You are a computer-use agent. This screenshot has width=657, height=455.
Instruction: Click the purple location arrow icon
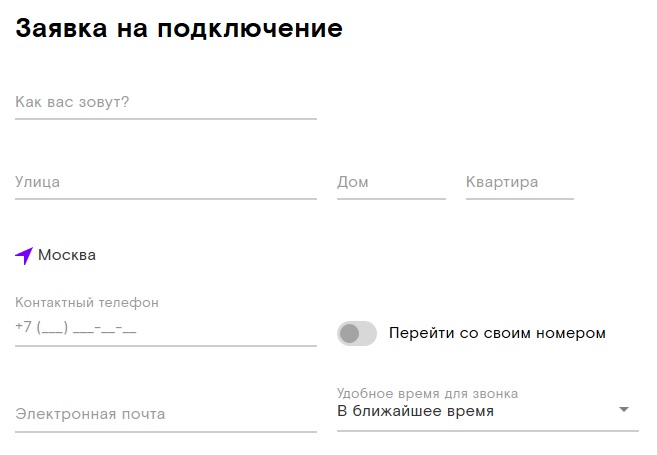24,256
